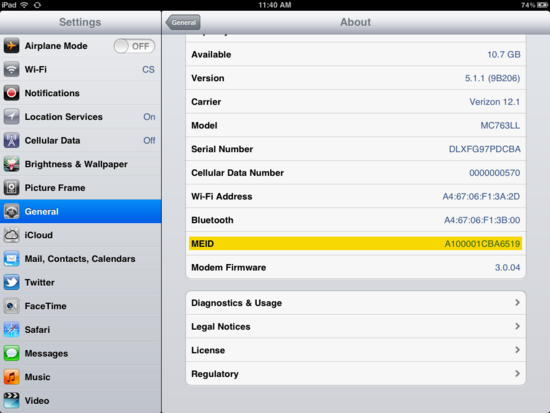
Task: Tap the MEID value A100001CBA6519
Action: tap(482, 244)
